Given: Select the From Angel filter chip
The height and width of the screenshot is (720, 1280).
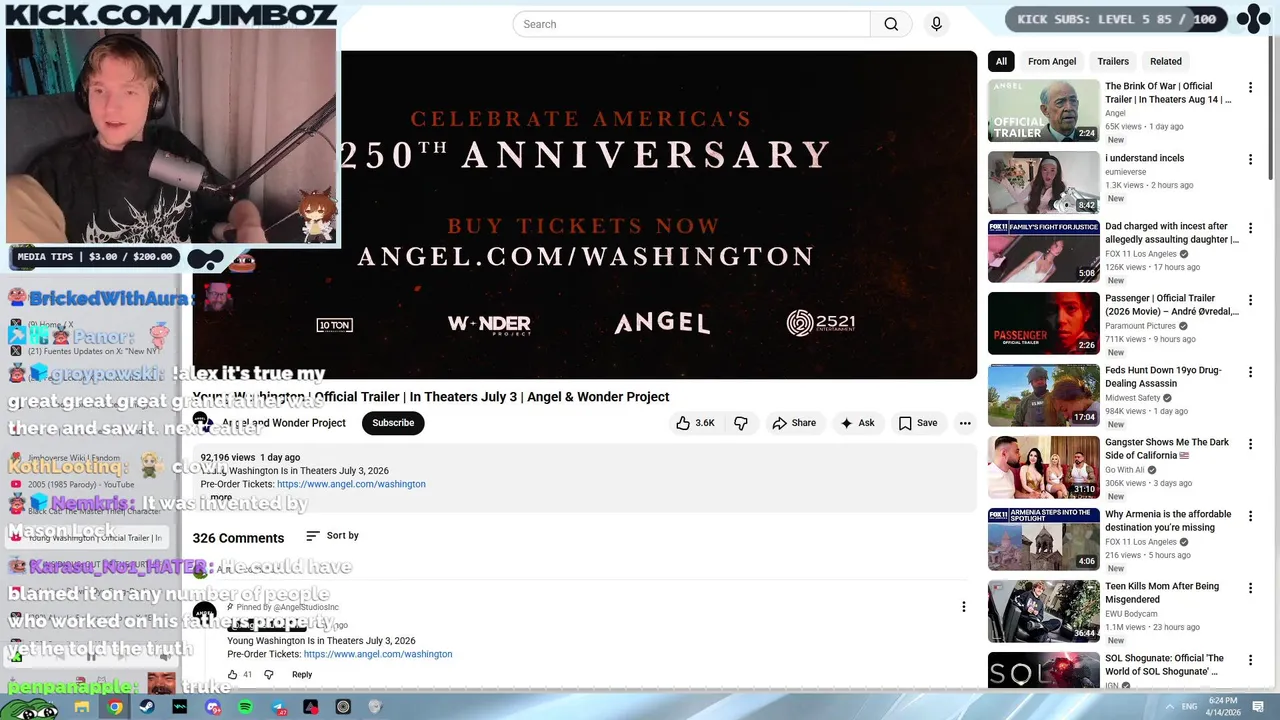Looking at the screenshot, I should (x=1052, y=61).
